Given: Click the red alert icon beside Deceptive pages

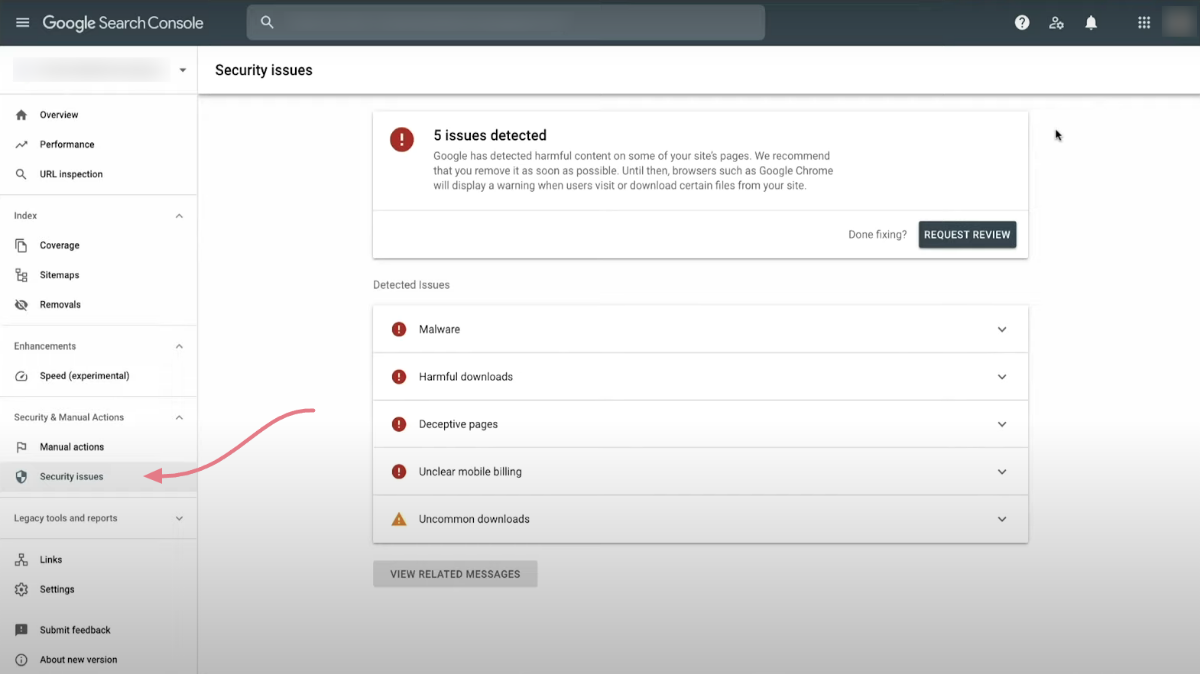Looking at the screenshot, I should pyautogui.click(x=399, y=424).
